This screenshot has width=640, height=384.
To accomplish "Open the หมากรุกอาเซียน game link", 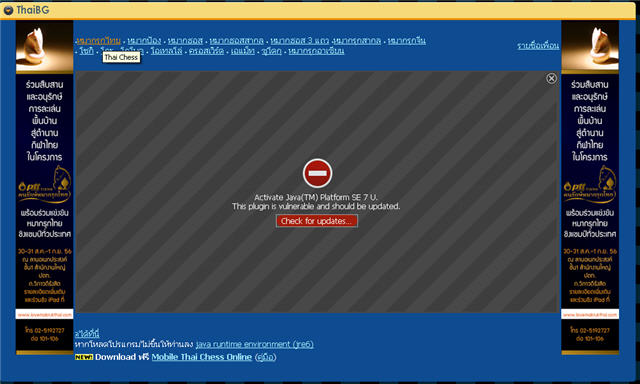I will coord(316,51).
